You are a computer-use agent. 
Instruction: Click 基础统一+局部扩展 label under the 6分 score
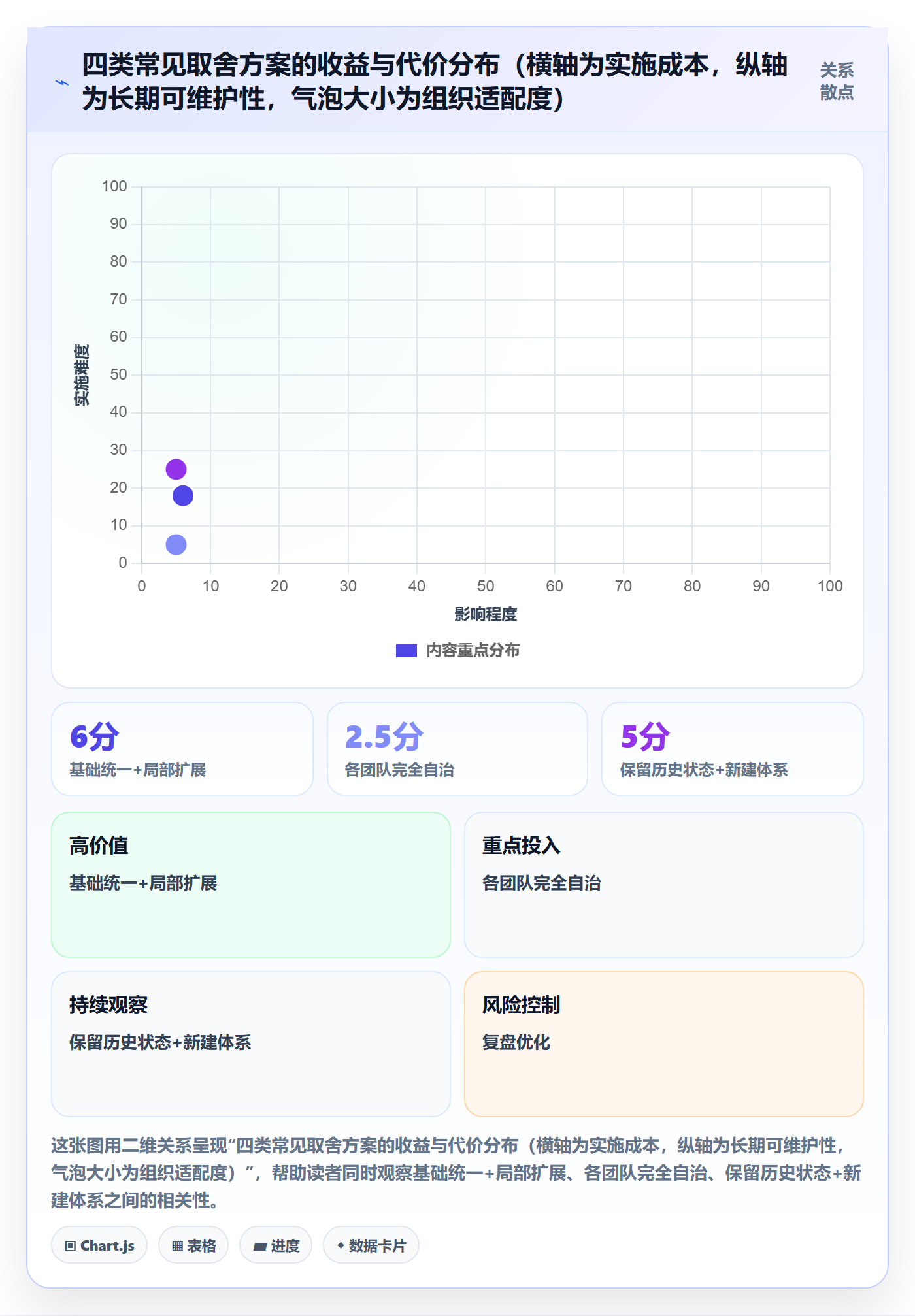click(x=138, y=770)
